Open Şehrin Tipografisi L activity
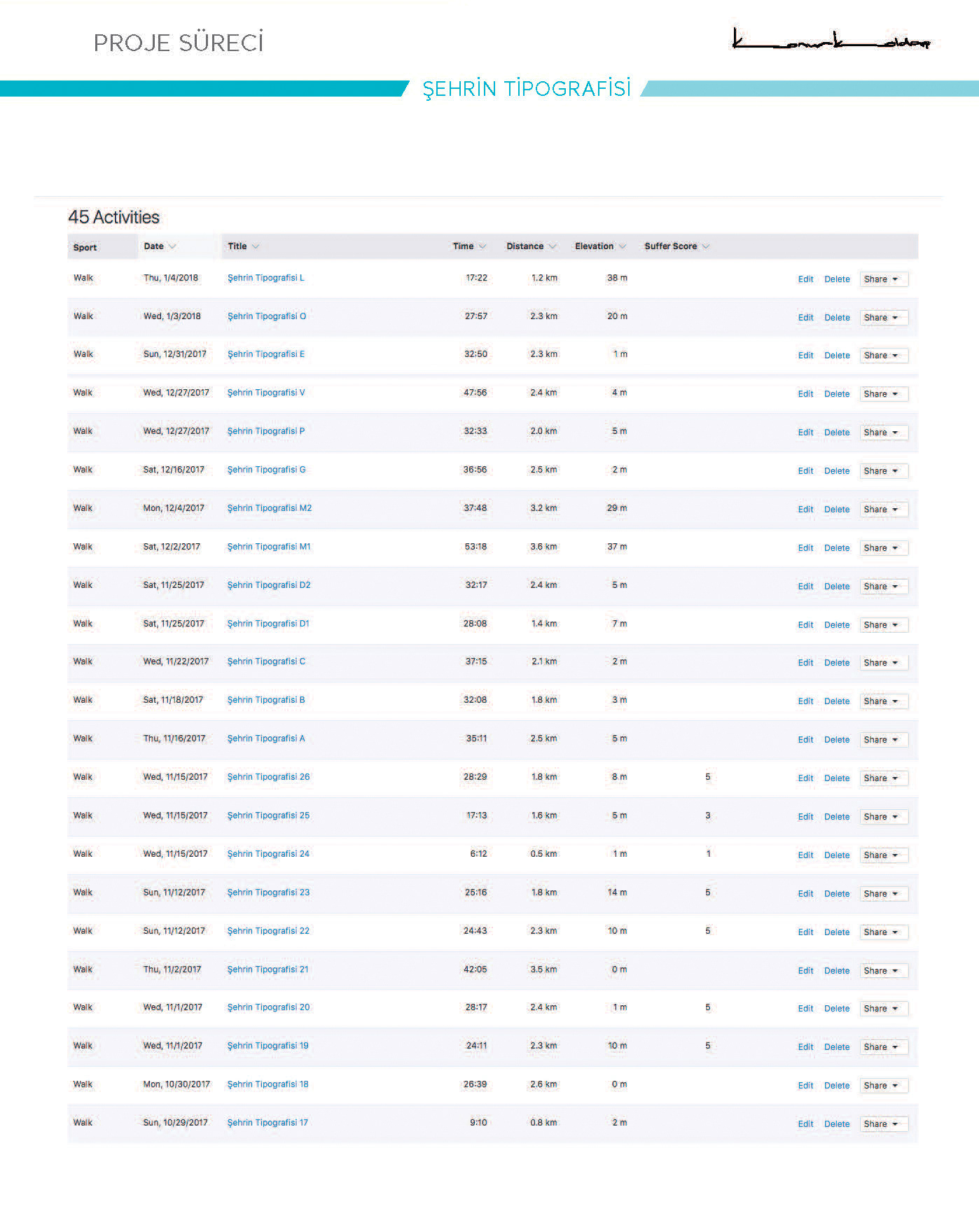Image resolution: width=979 pixels, height=1232 pixels. pyautogui.click(x=265, y=278)
